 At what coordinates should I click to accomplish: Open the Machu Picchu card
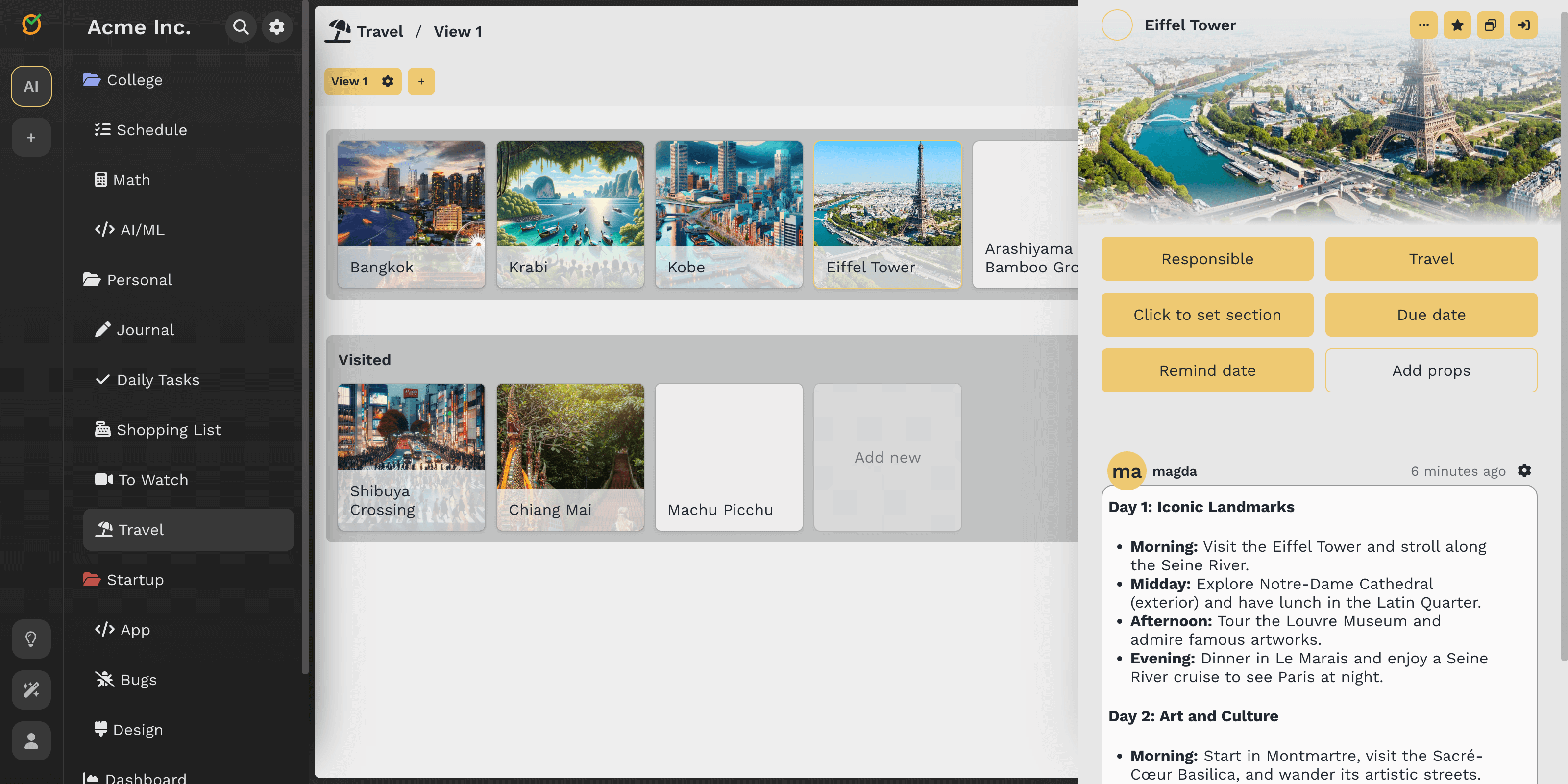(729, 457)
